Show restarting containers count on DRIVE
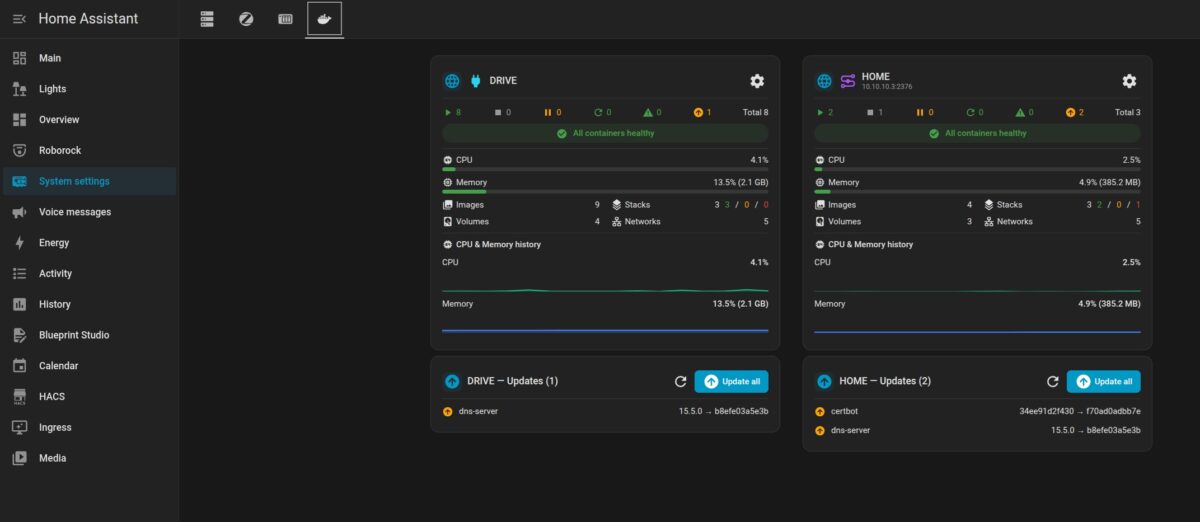This screenshot has height=522, width=1200. (x=602, y=112)
